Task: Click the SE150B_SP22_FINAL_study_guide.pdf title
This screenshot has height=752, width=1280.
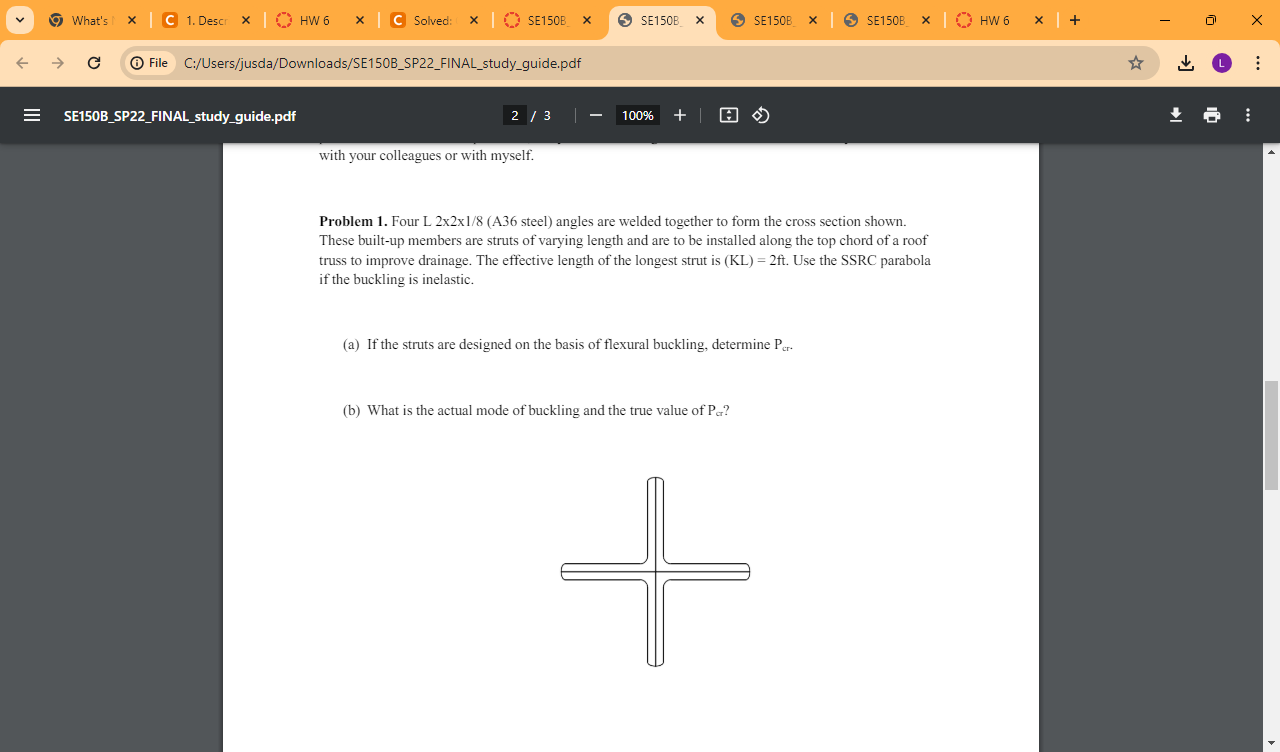Action: (x=180, y=116)
